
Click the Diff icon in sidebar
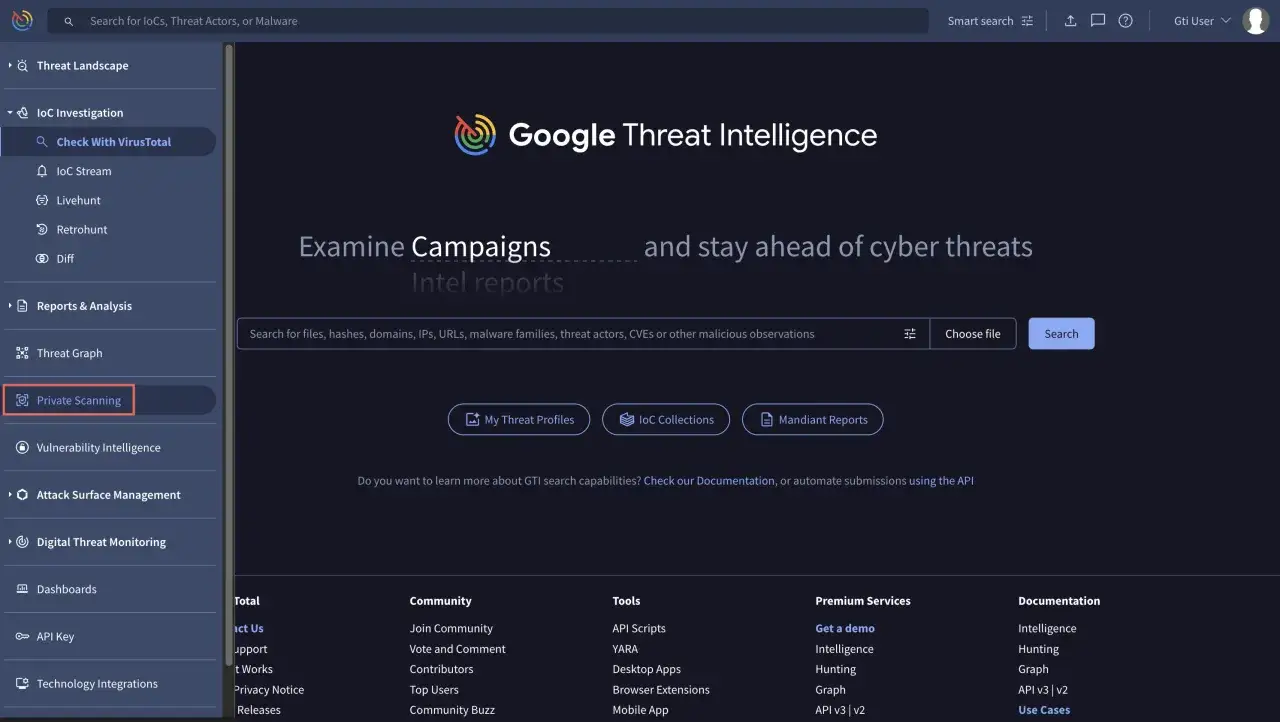pyautogui.click(x=42, y=258)
